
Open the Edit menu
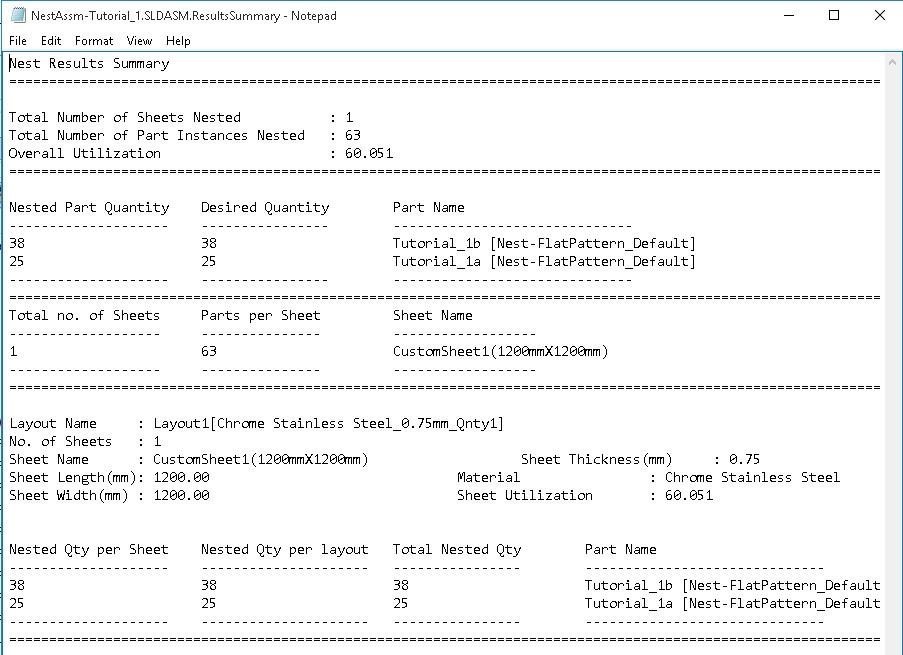pos(51,41)
